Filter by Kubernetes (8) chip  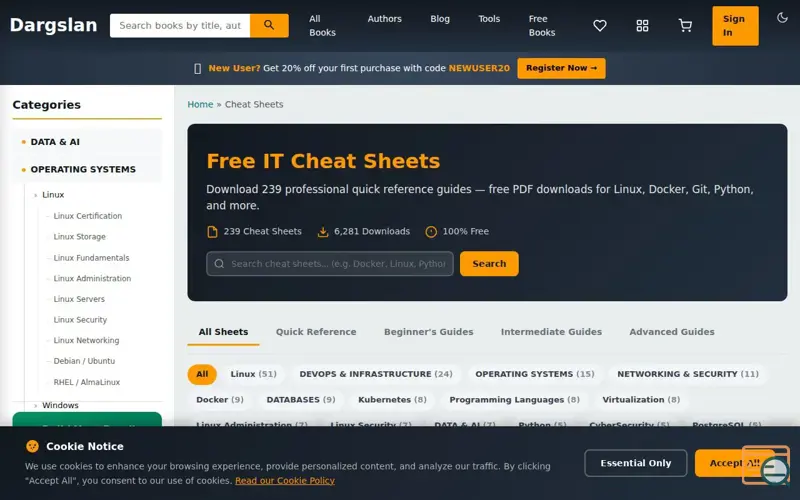point(392,399)
